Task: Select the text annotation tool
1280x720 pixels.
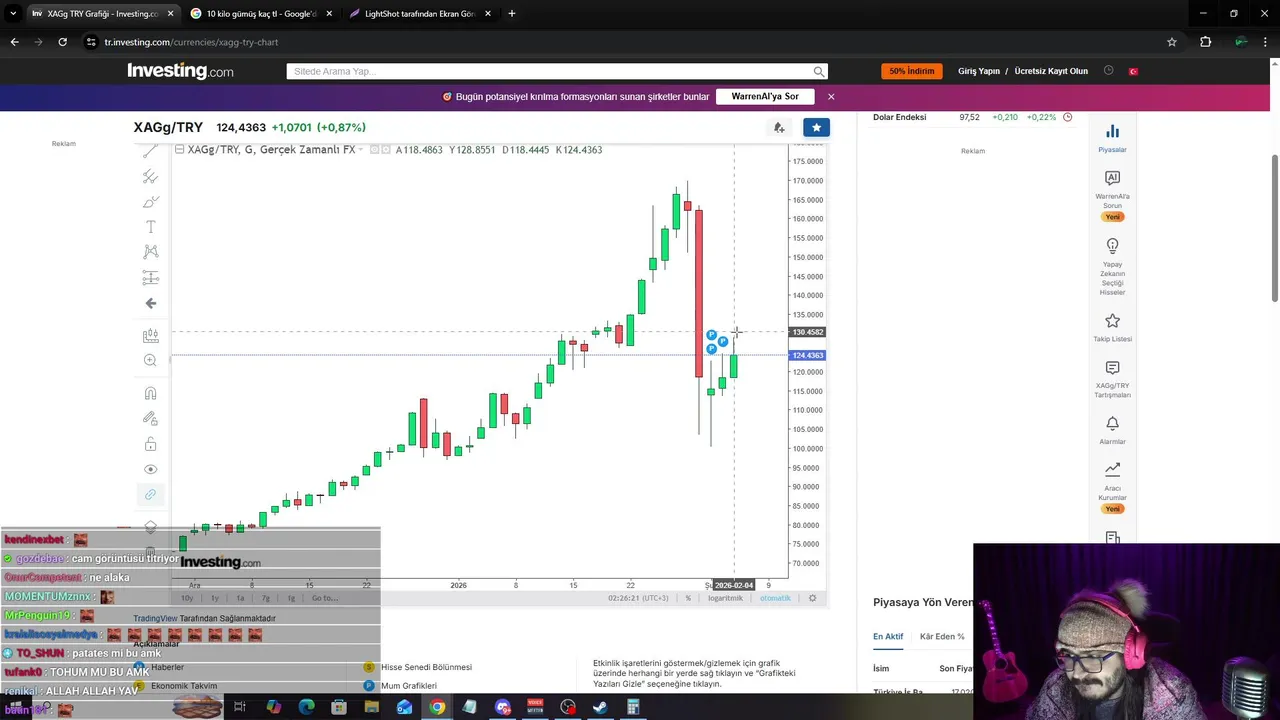Action: click(x=150, y=227)
